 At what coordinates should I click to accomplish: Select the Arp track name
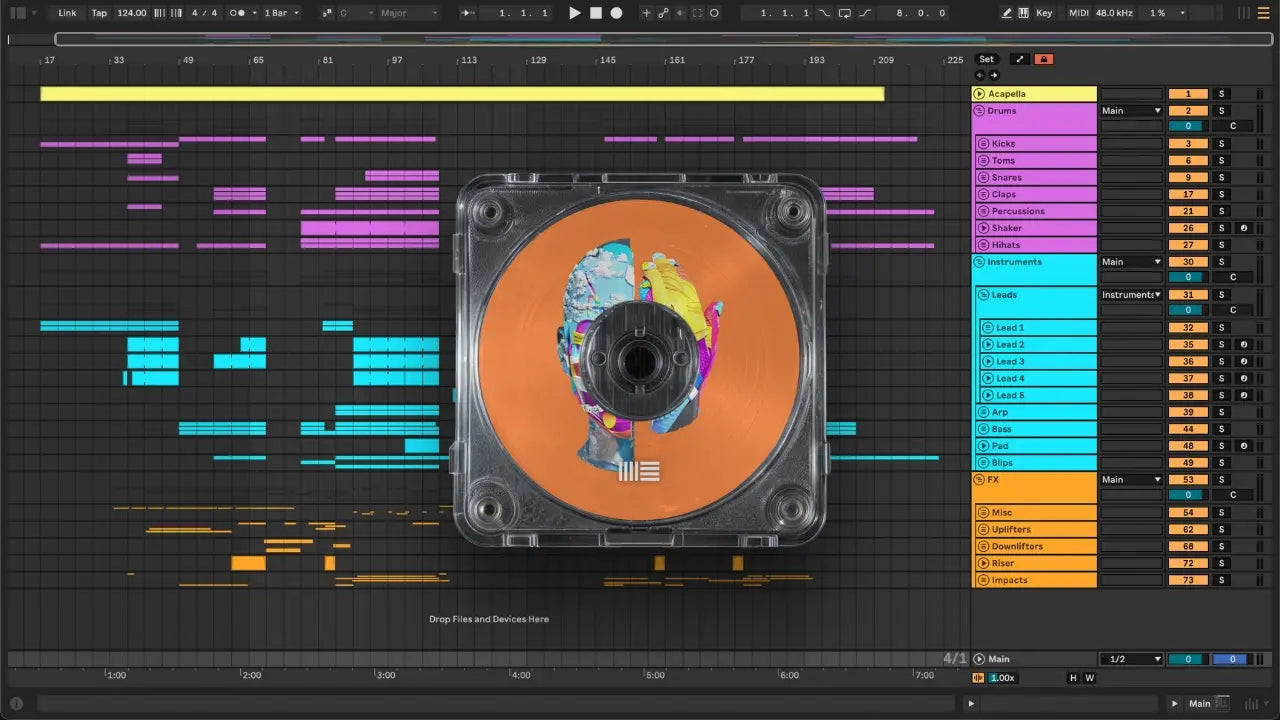(x=1000, y=412)
